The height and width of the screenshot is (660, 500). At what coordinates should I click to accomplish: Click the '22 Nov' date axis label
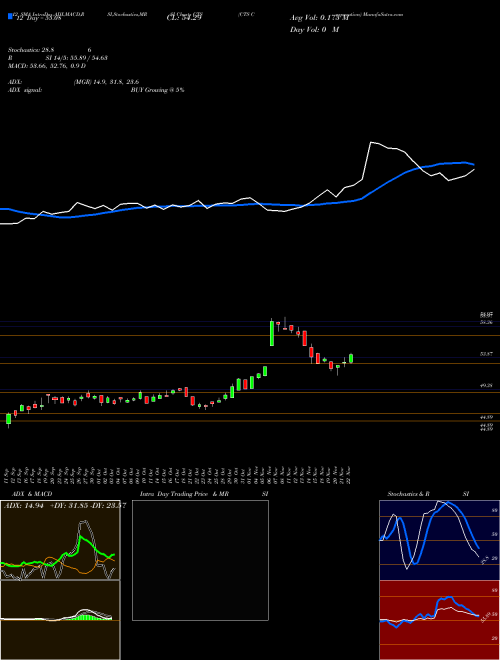pyautogui.click(x=350, y=475)
